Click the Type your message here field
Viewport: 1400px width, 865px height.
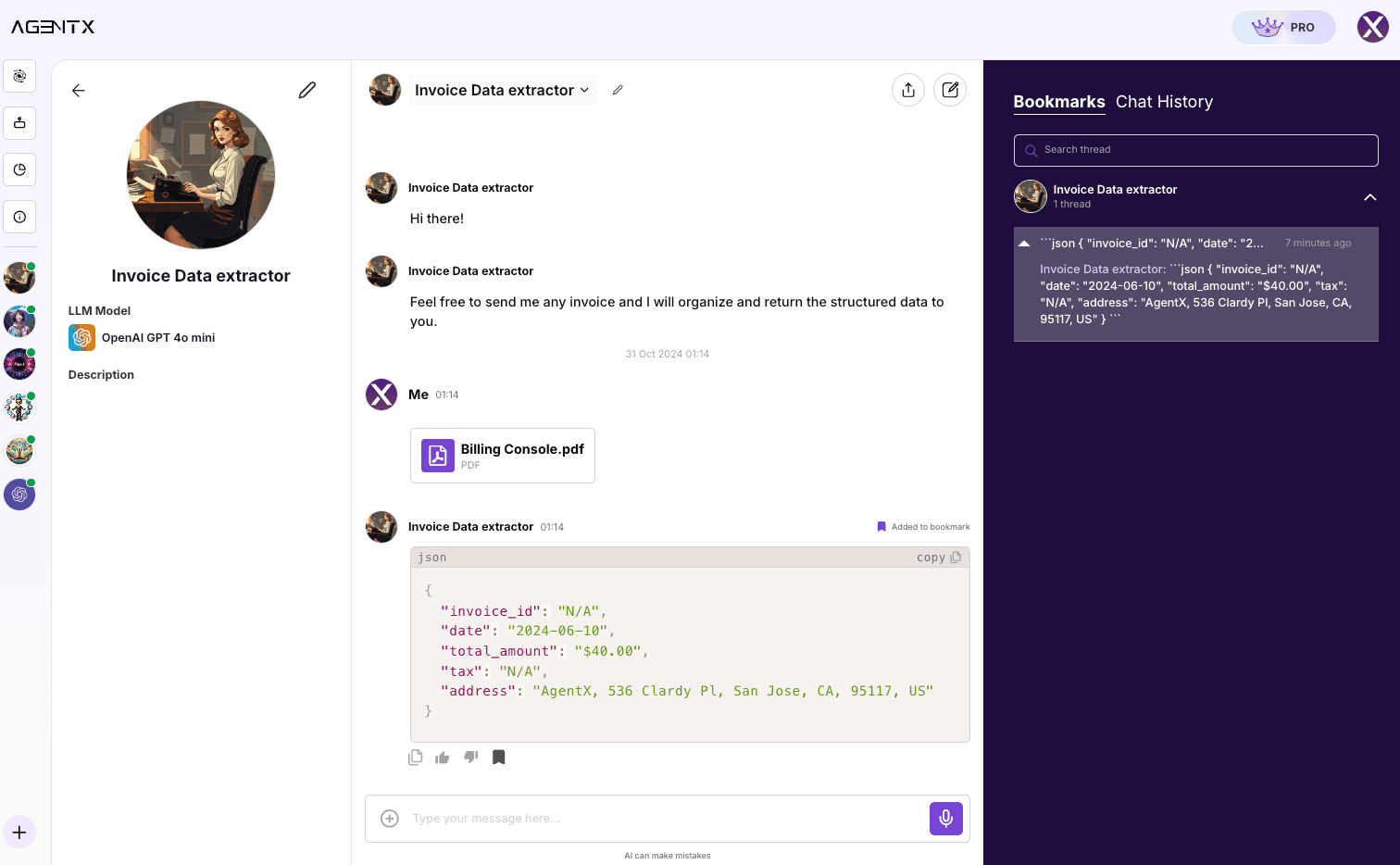667,819
